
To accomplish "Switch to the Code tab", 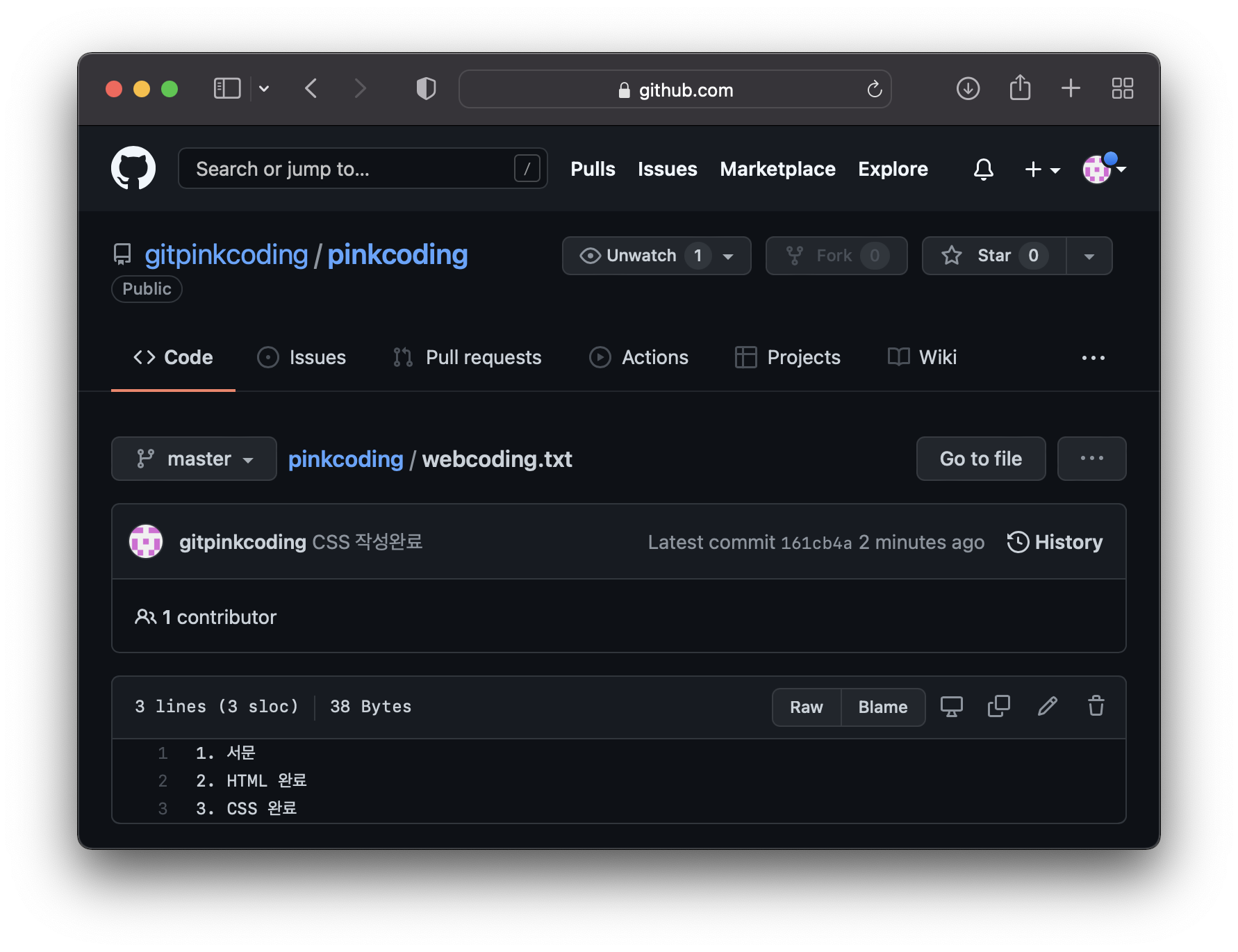I will (x=173, y=357).
